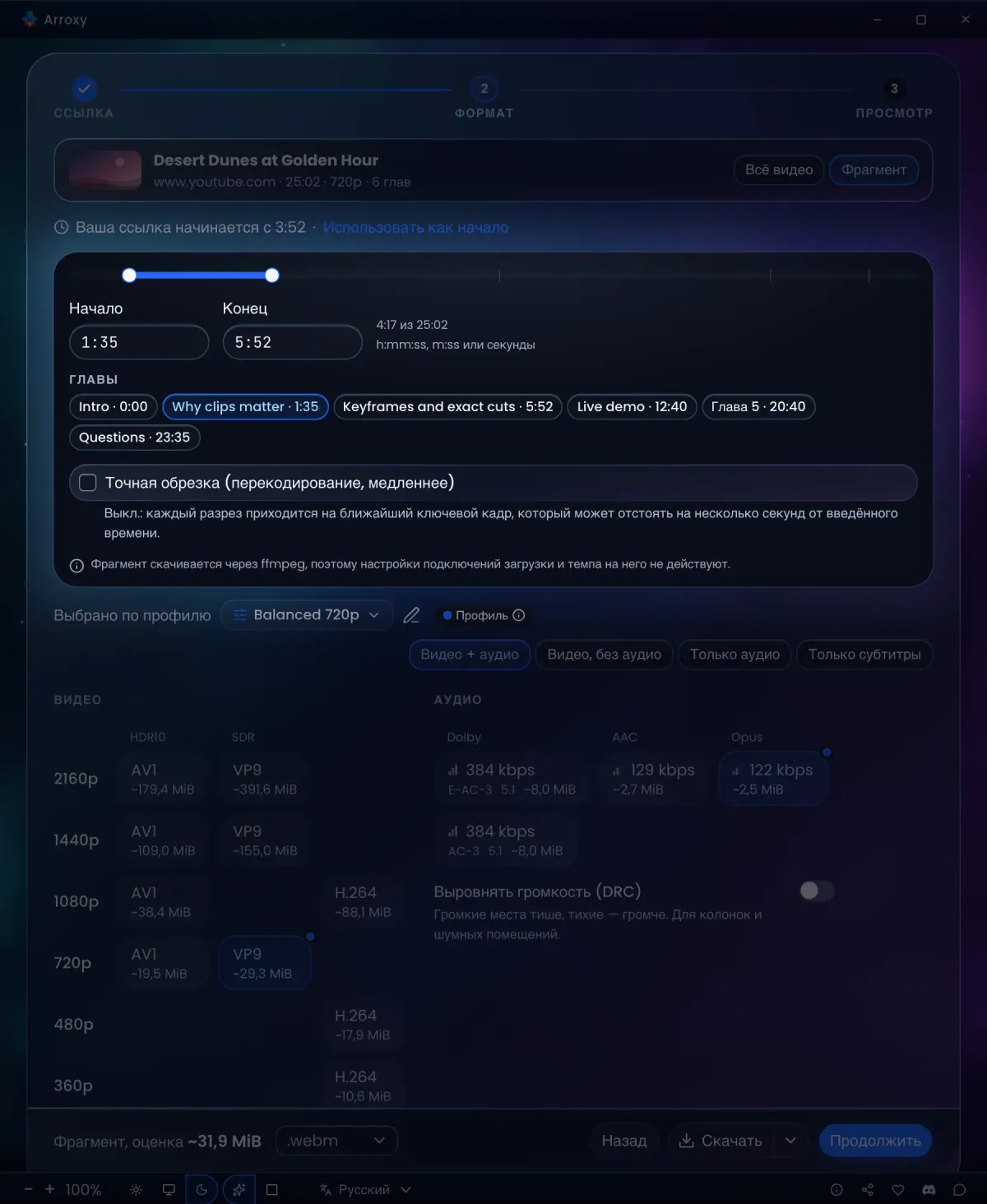
Task: Click the clip start slider handle
Action: [x=129, y=276]
